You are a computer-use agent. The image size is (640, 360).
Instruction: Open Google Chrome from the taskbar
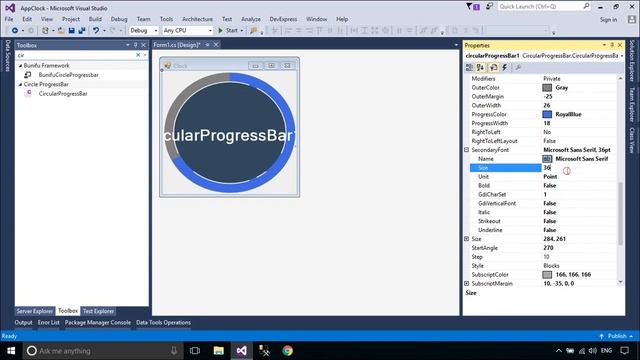288,351
